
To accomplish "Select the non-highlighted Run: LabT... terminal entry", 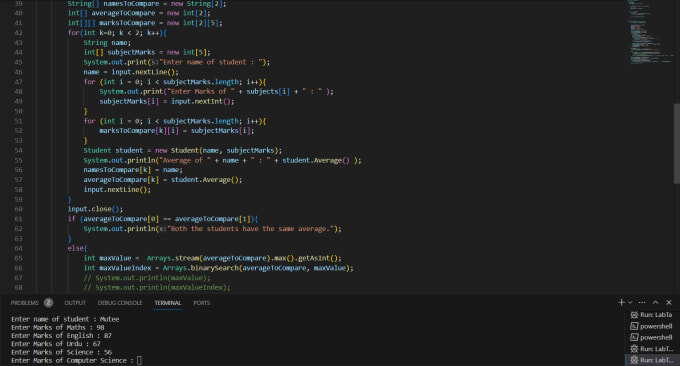I will pyautogui.click(x=651, y=349).
